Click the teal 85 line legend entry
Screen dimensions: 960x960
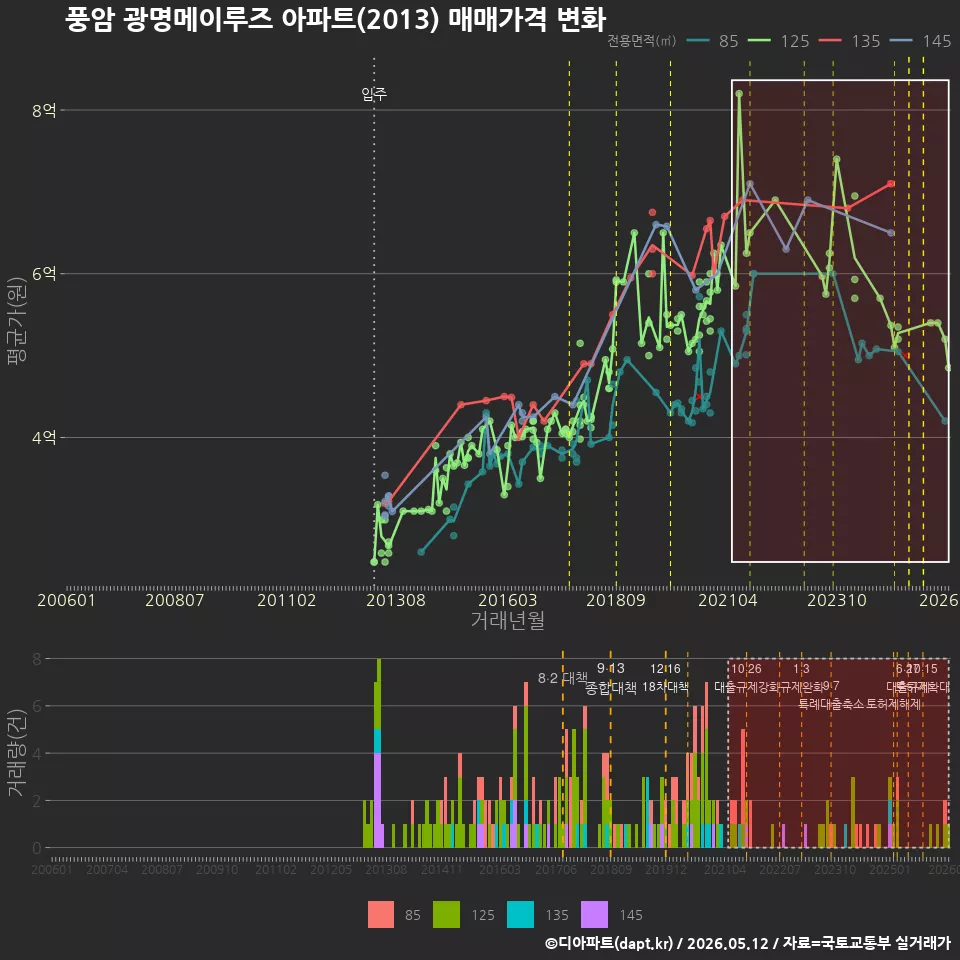713,41
